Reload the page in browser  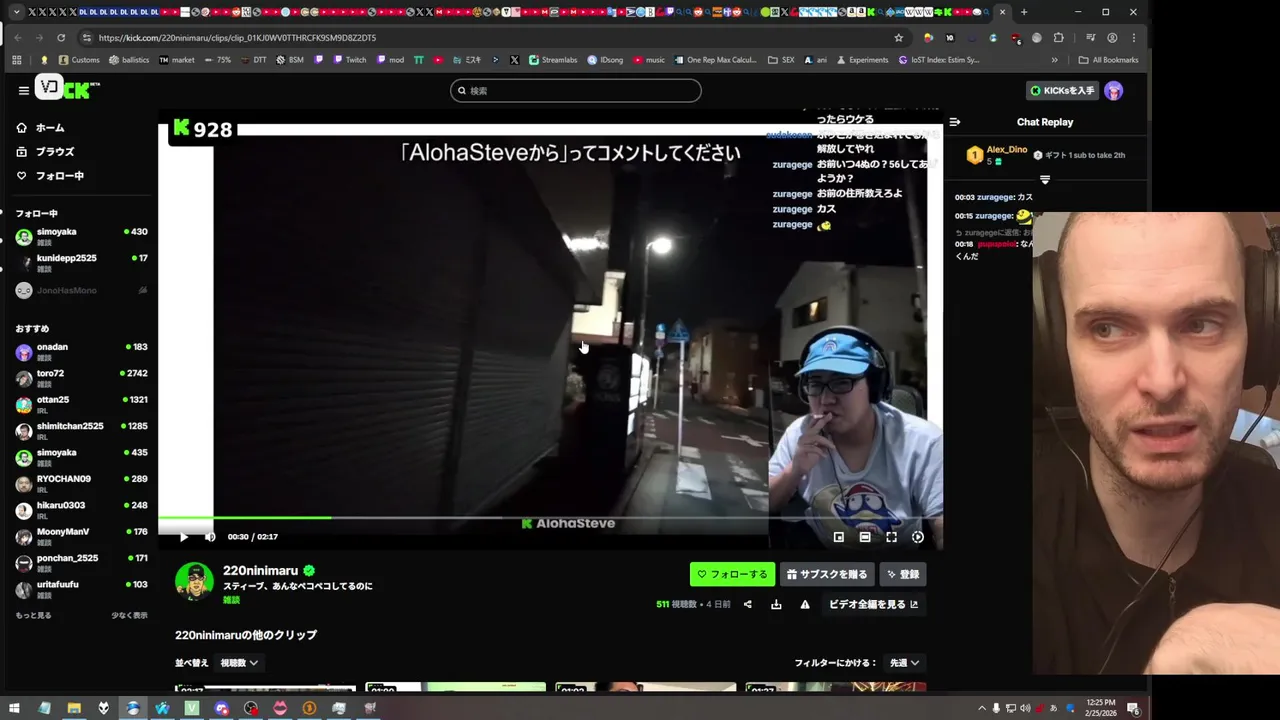coord(61,38)
